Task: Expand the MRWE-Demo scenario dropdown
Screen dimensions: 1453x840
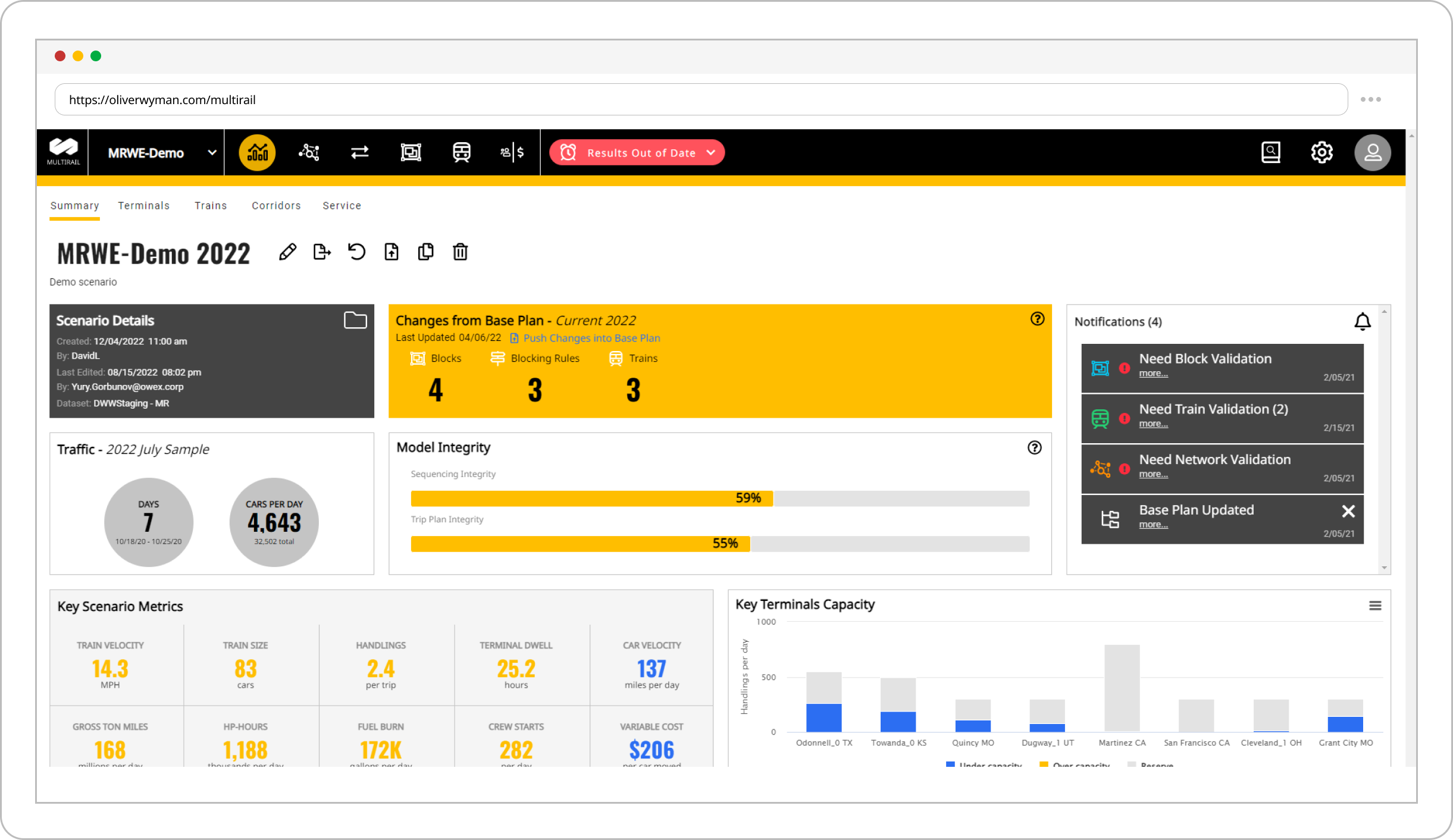Action: tap(212, 153)
